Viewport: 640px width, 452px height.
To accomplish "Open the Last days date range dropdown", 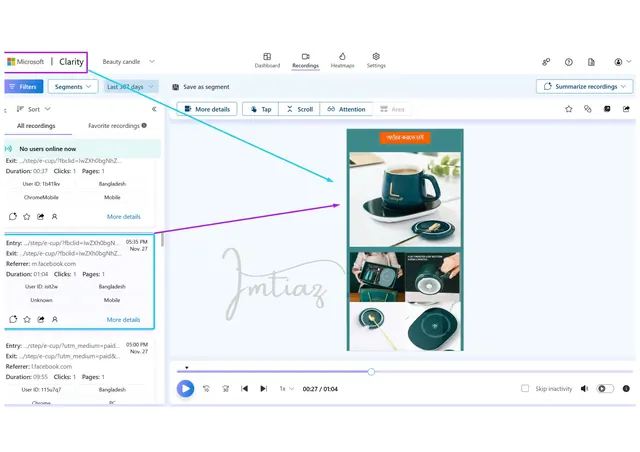I will 130,87.
